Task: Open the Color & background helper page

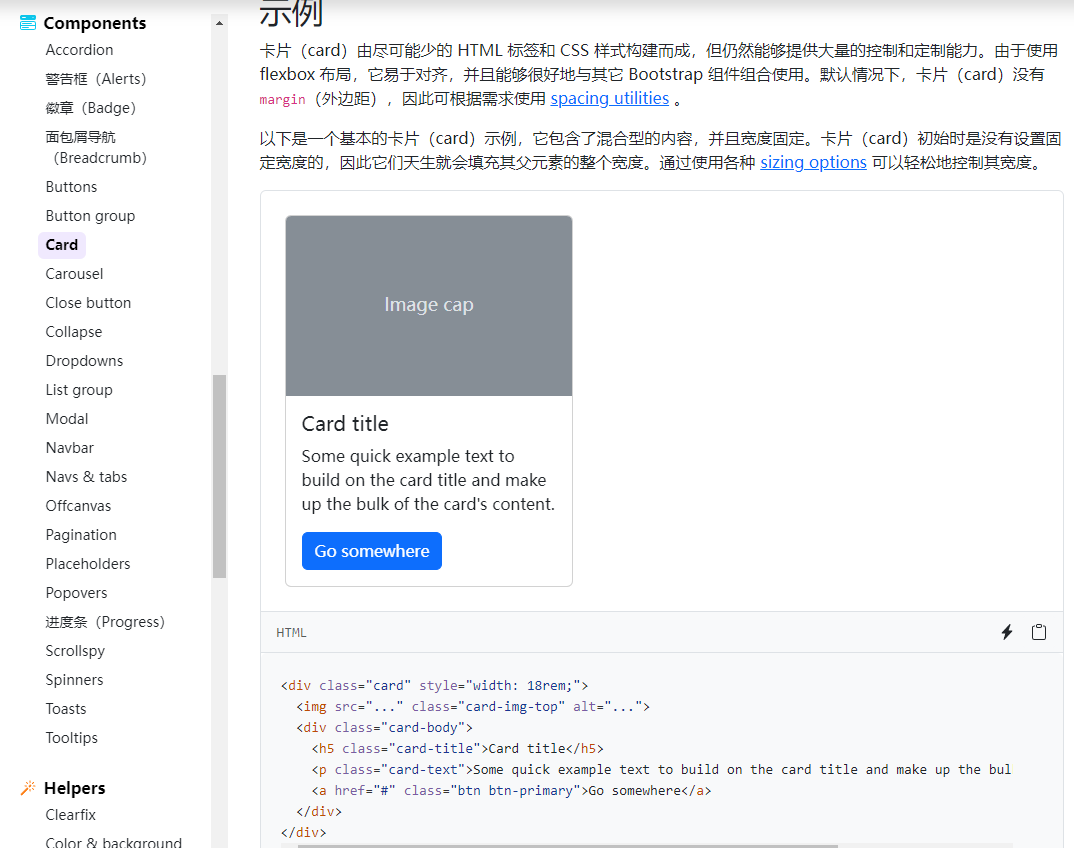Action: pos(114,842)
